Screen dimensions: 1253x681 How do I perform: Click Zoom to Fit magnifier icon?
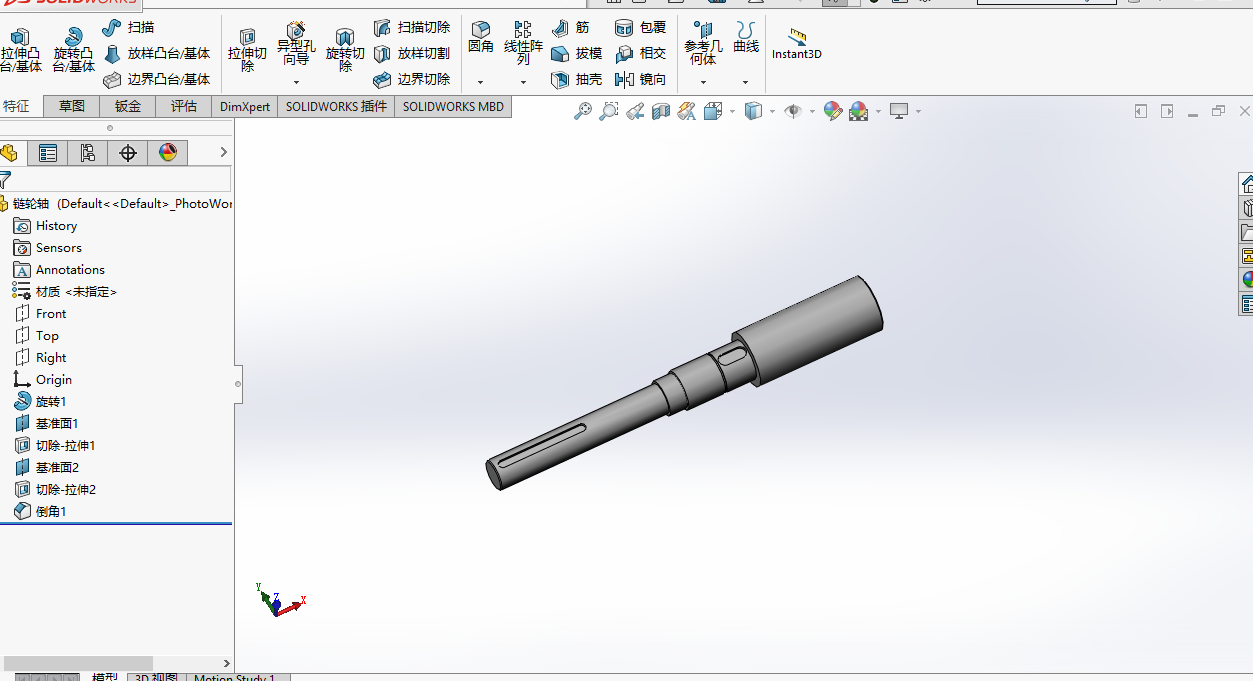[583, 111]
